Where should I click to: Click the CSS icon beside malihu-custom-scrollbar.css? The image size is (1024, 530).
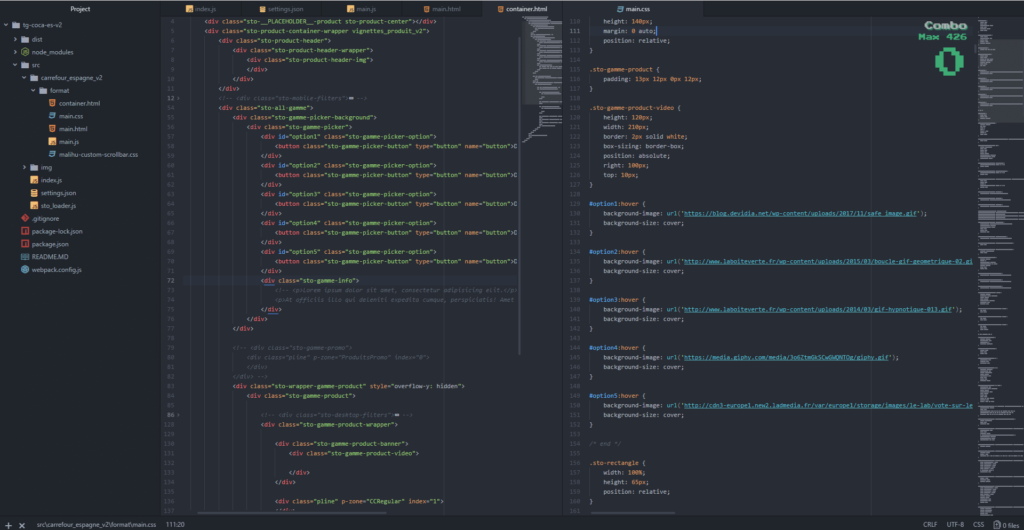click(x=52, y=155)
